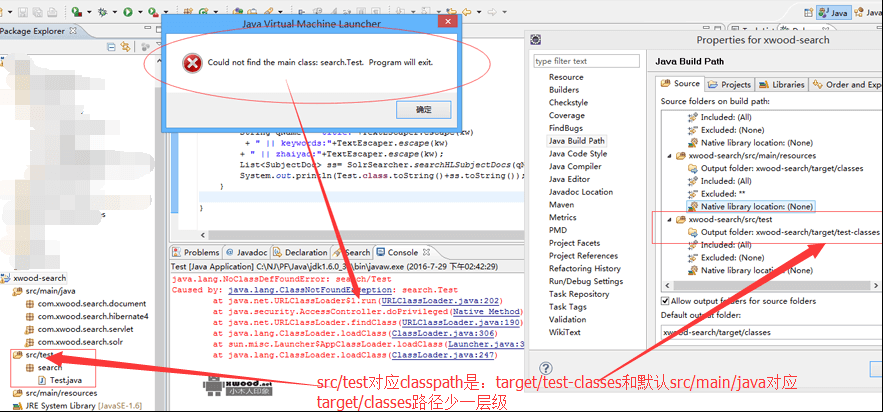Close the Console view tab
This screenshot has height=412, width=883.
[426, 252]
